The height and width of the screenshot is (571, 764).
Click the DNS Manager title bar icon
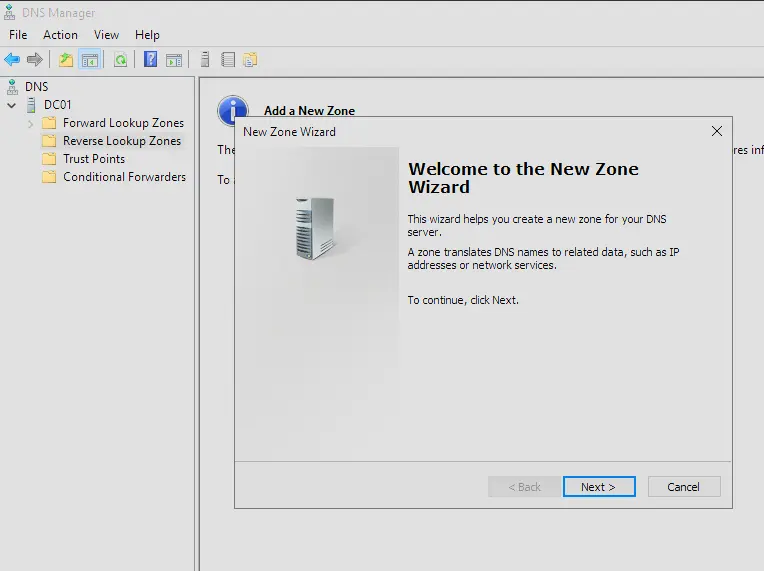(10, 12)
